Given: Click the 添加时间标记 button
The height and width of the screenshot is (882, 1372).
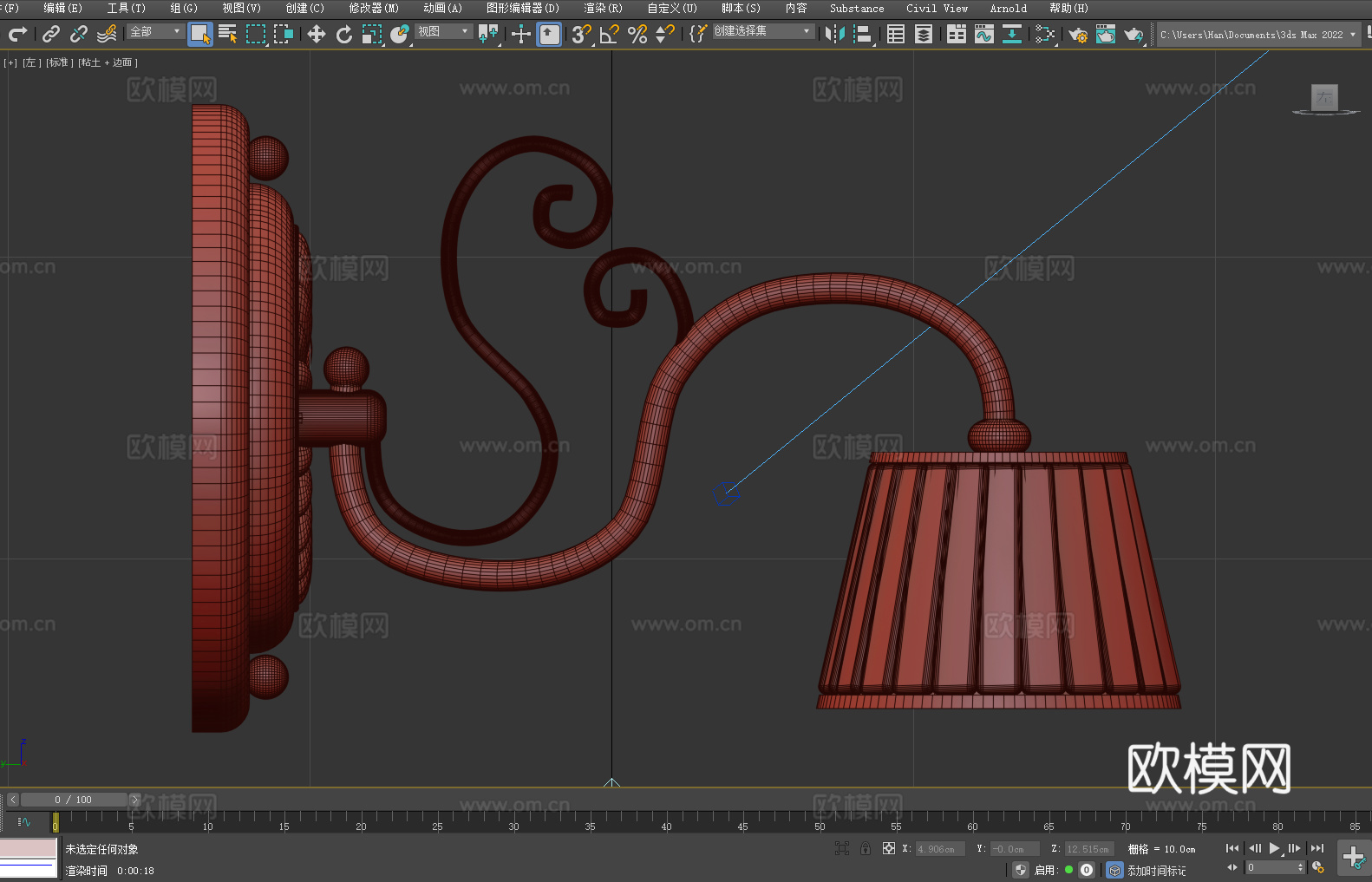Looking at the screenshot, I should [x=1156, y=870].
